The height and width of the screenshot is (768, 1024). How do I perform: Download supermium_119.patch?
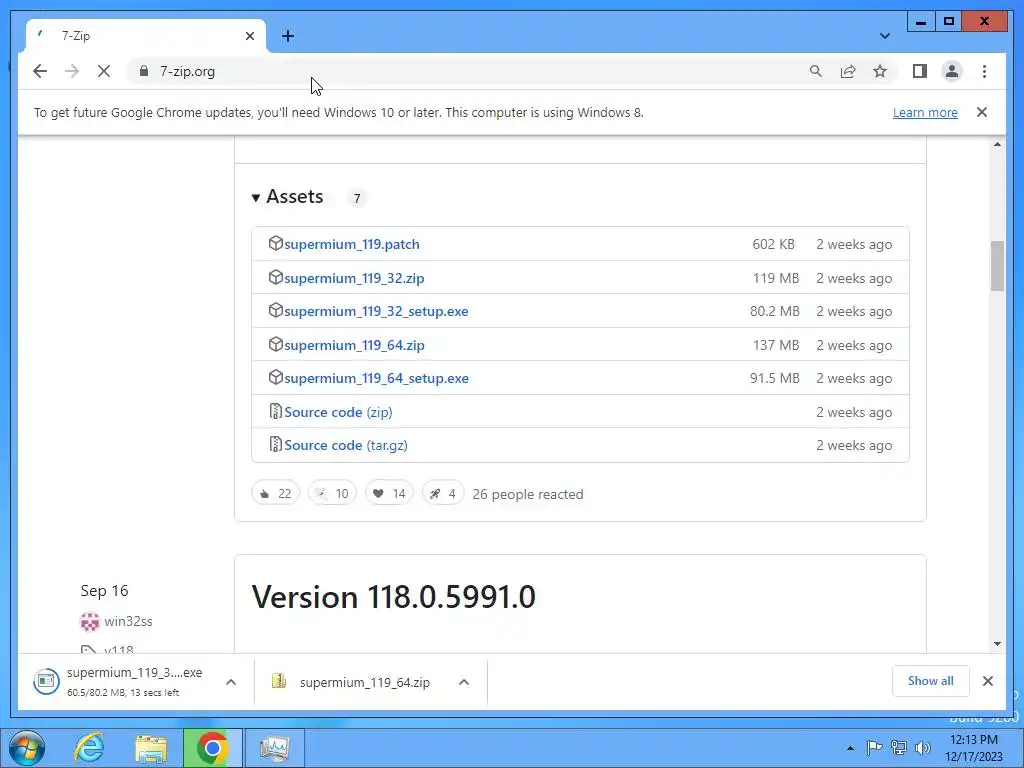point(351,244)
